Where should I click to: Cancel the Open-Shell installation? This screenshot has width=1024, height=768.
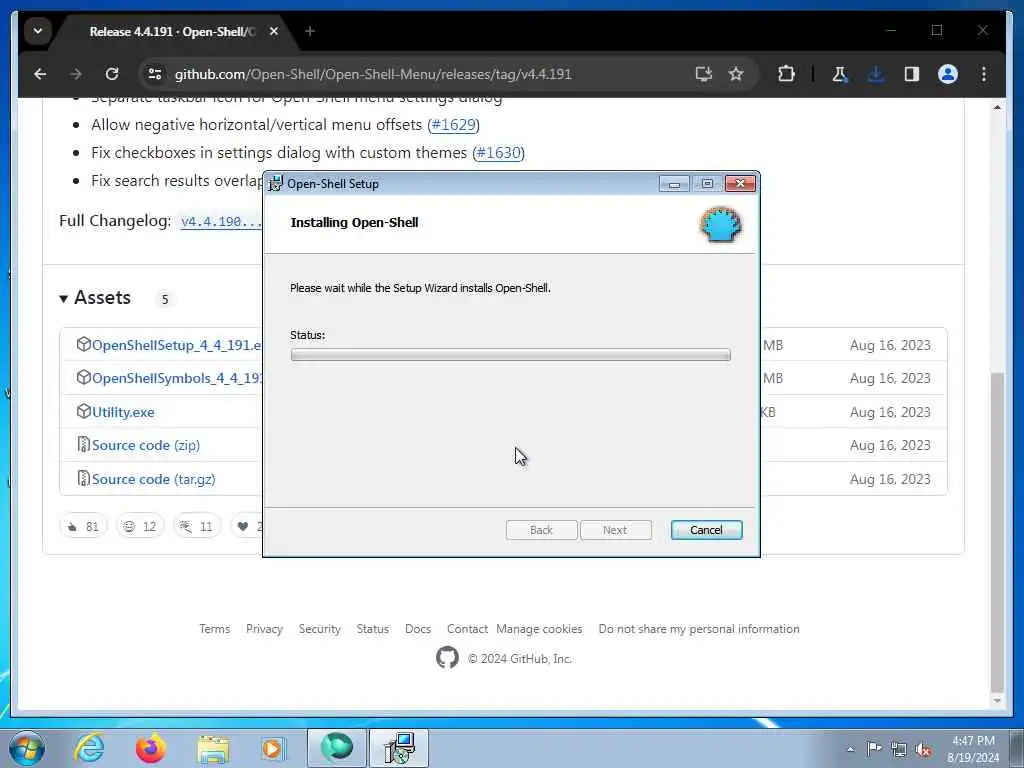point(706,530)
